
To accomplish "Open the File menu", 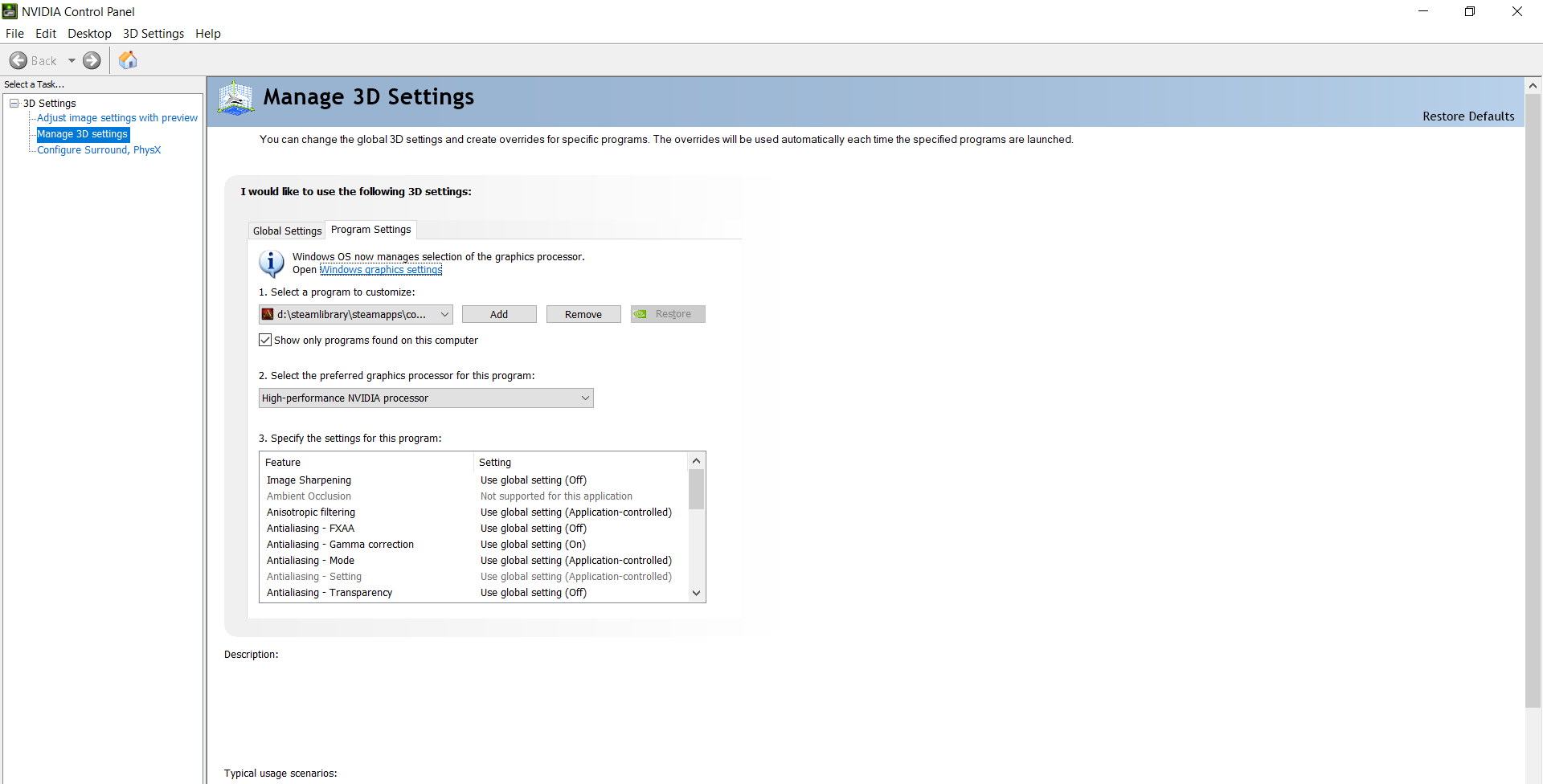I will [14, 34].
